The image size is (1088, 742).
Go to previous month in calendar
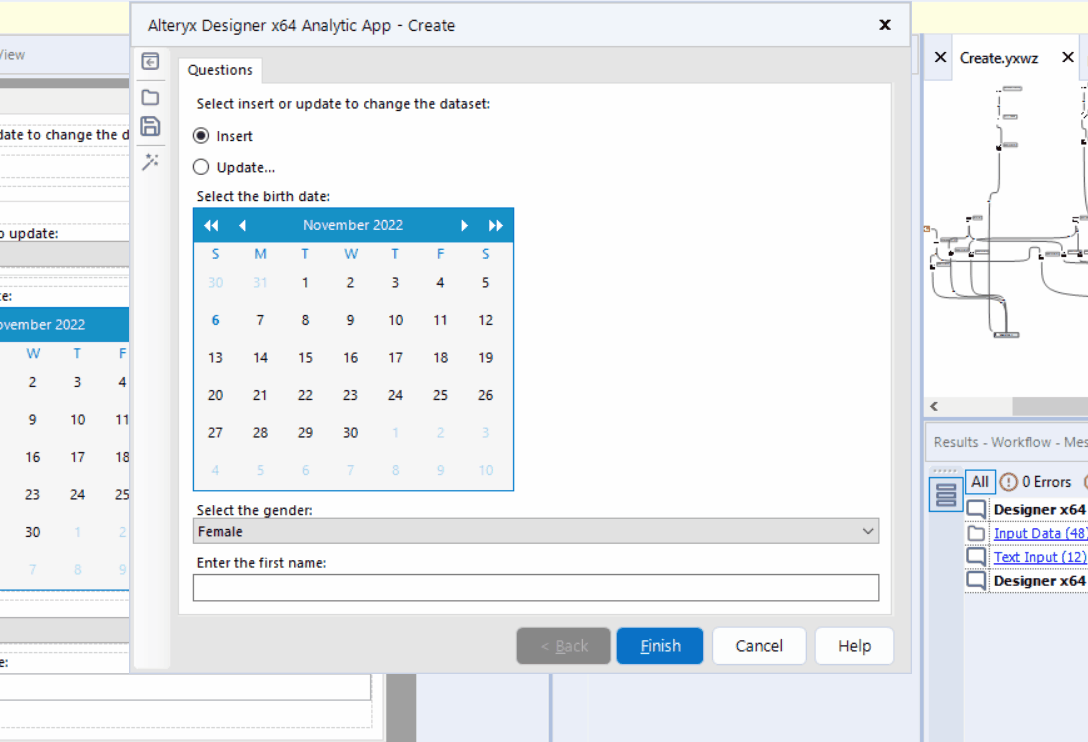point(242,226)
